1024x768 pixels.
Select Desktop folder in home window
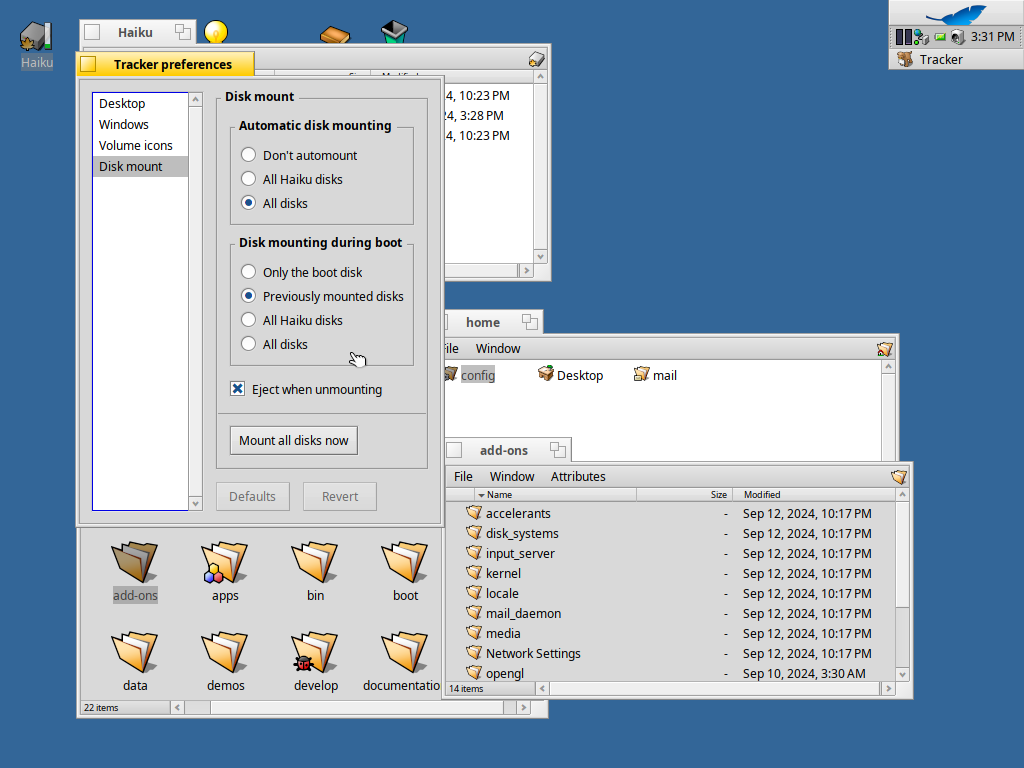click(x=570, y=375)
